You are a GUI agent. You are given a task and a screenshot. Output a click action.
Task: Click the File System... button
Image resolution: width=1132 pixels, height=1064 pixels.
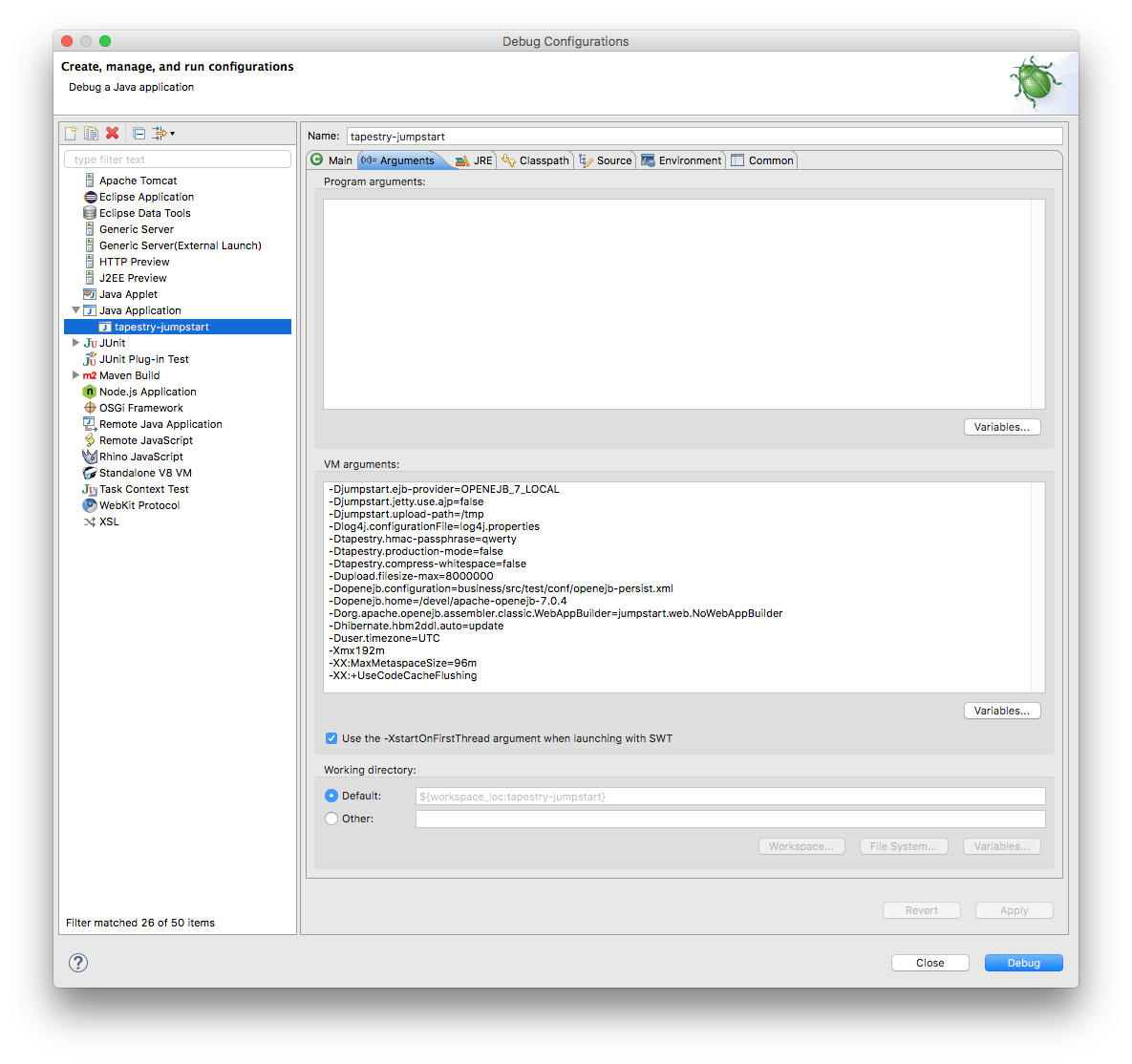pyautogui.click(x=903, y=846)
